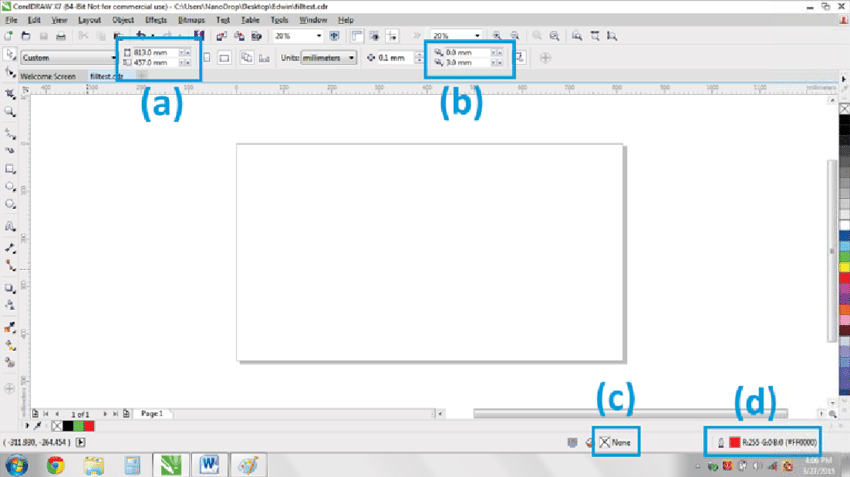Viewport: 850px width, 477px height.
Task: Click the None fill indicator in status bar
Action: point(616,440)
